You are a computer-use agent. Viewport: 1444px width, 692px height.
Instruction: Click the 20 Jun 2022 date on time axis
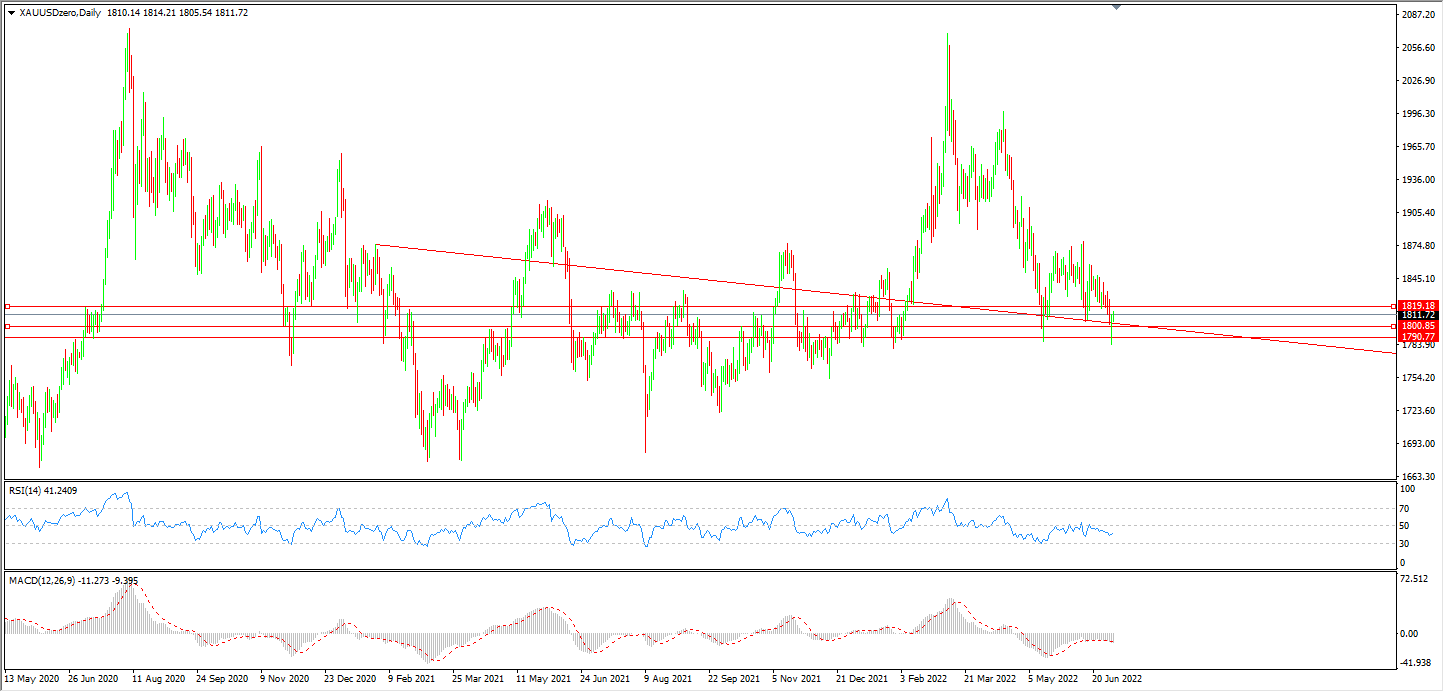click(1116, 678)
